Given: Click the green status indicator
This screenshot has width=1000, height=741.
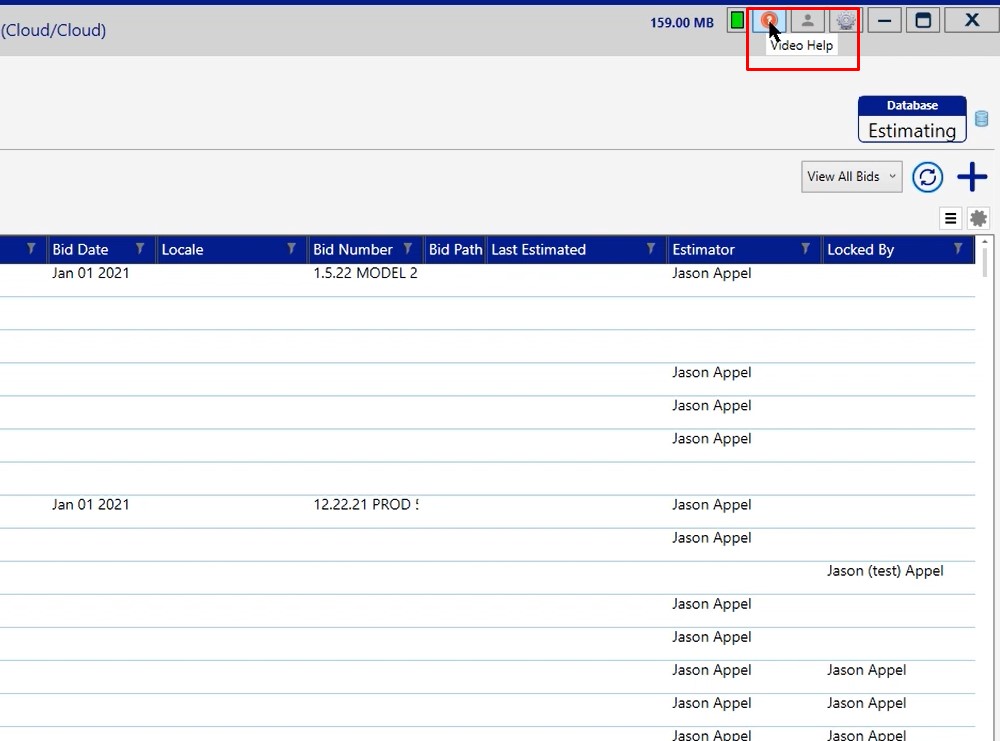Looking at the screenshot, I should pos(737,21).
